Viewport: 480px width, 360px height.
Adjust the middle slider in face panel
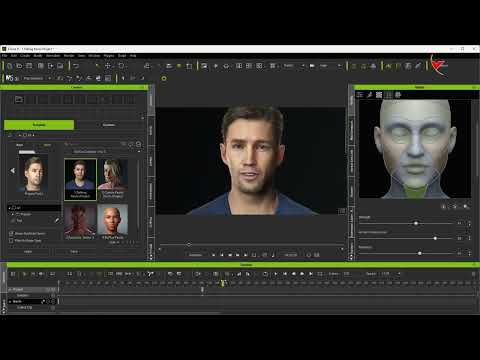point(435,238)
